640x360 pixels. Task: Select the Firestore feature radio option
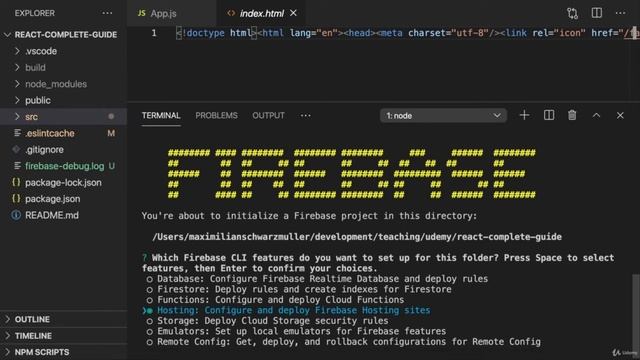coord(150,290)
